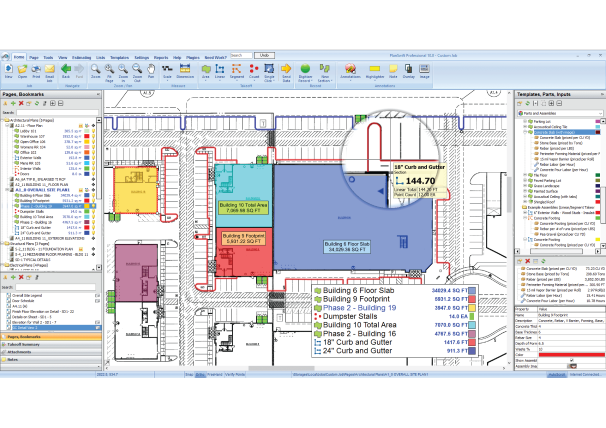The image size is (606, 428).
Task: Open the Takeoff Summary panel bar
Action: click(x=51, y=344)
